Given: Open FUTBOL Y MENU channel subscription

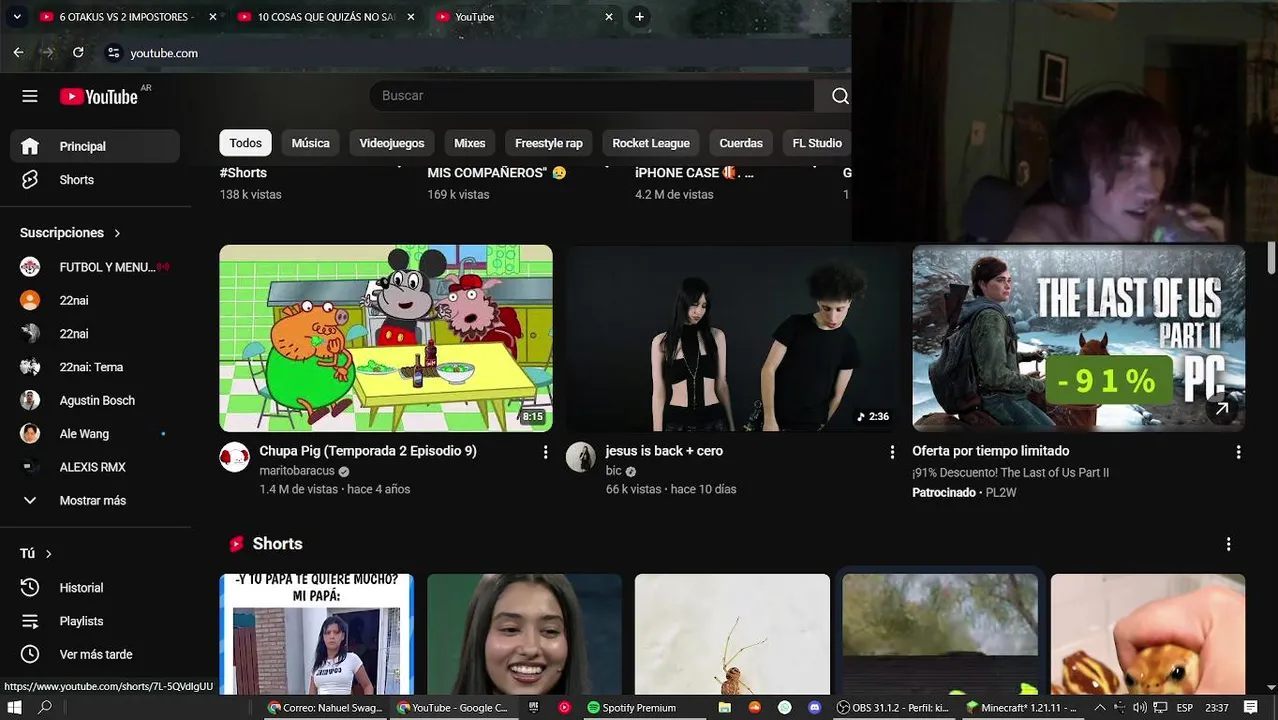Looking at the screenshot, I should click(x=95, y=267).
